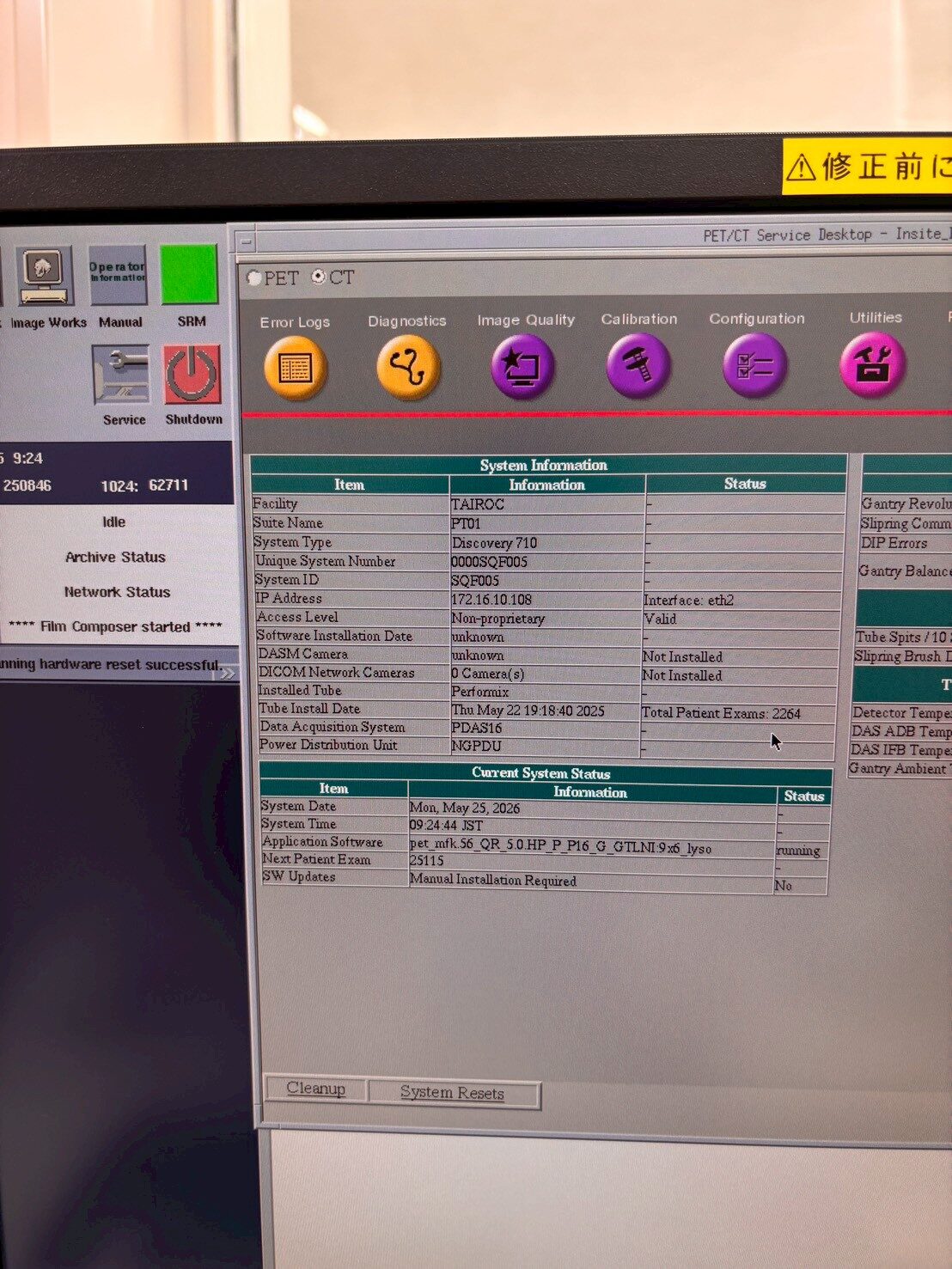Click the System ID value SQF005
The height and width of the screenshot is (1269, 952).
coord(475,581)
